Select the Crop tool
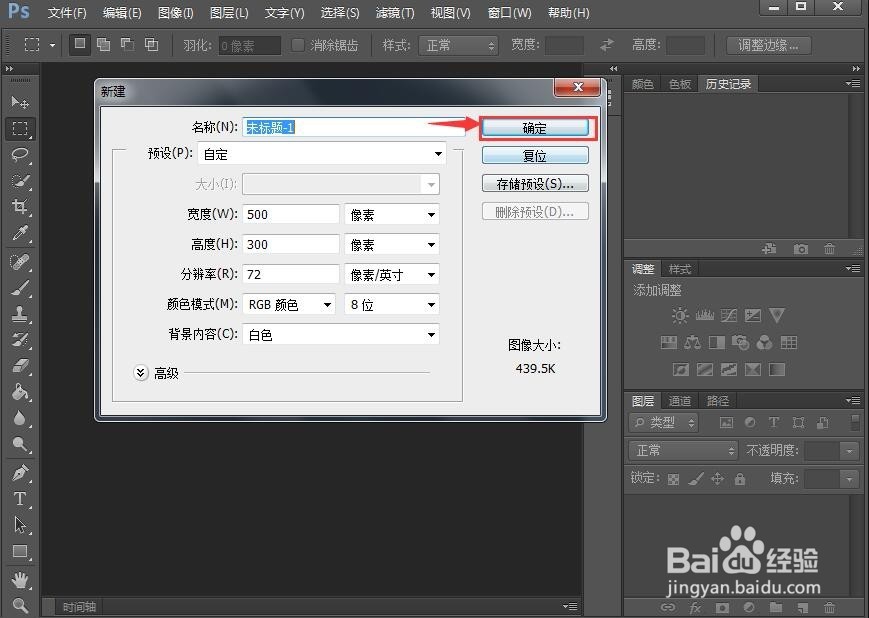 pos(20,207)
